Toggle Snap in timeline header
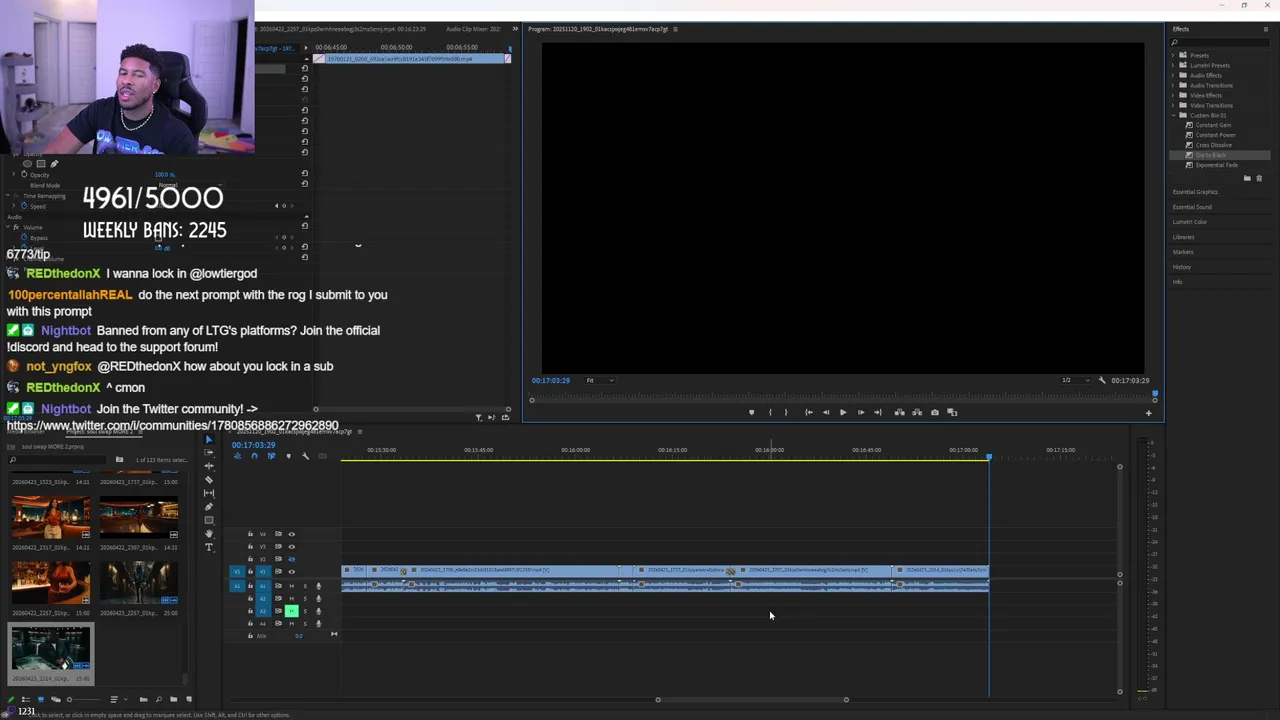 pyautogui.click(x=254, y=456)
